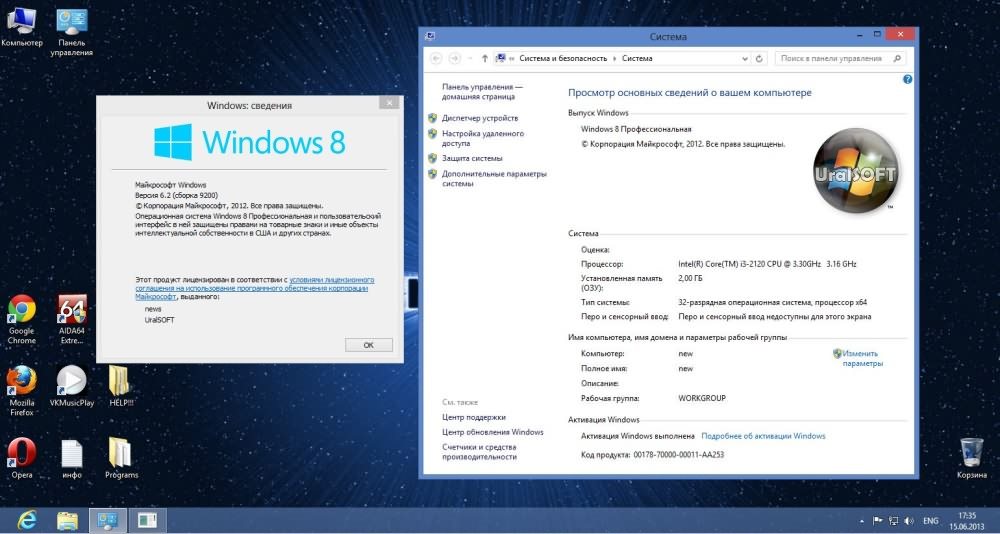Open Защита системы link in sidebar
The width and height of the screenshot is (1000, 534).
[x=472, y=158]
